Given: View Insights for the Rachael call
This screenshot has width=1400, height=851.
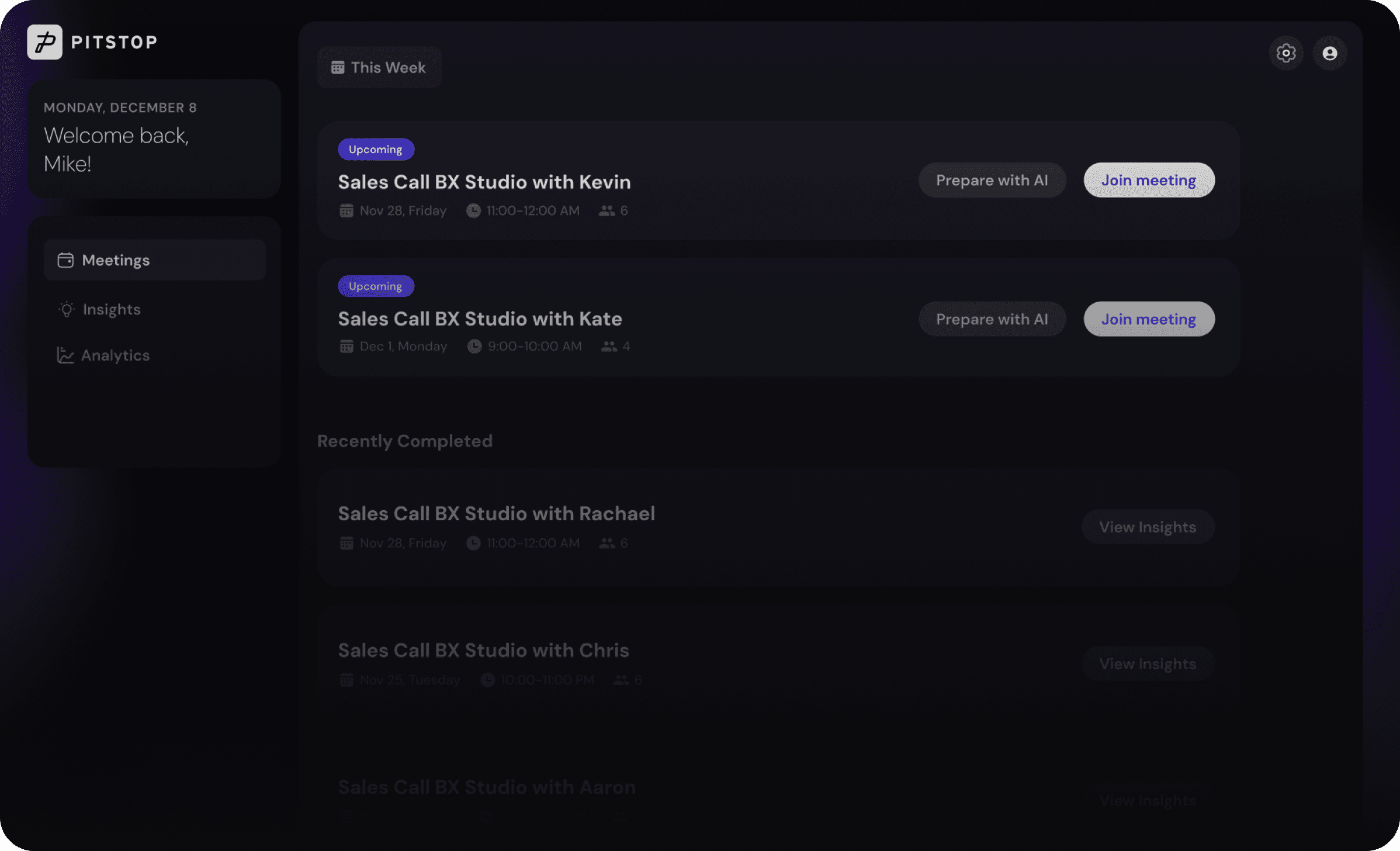Looking at the screenshot, I should tap(1147, 527).
